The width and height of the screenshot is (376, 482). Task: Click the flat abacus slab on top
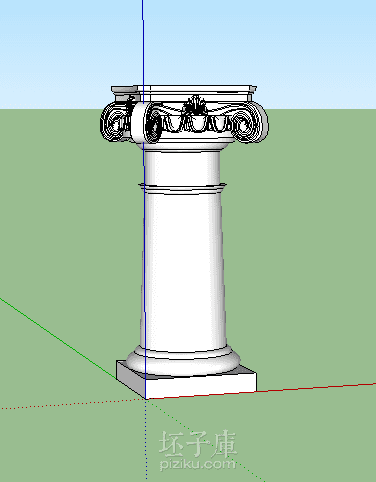(184, 90)
